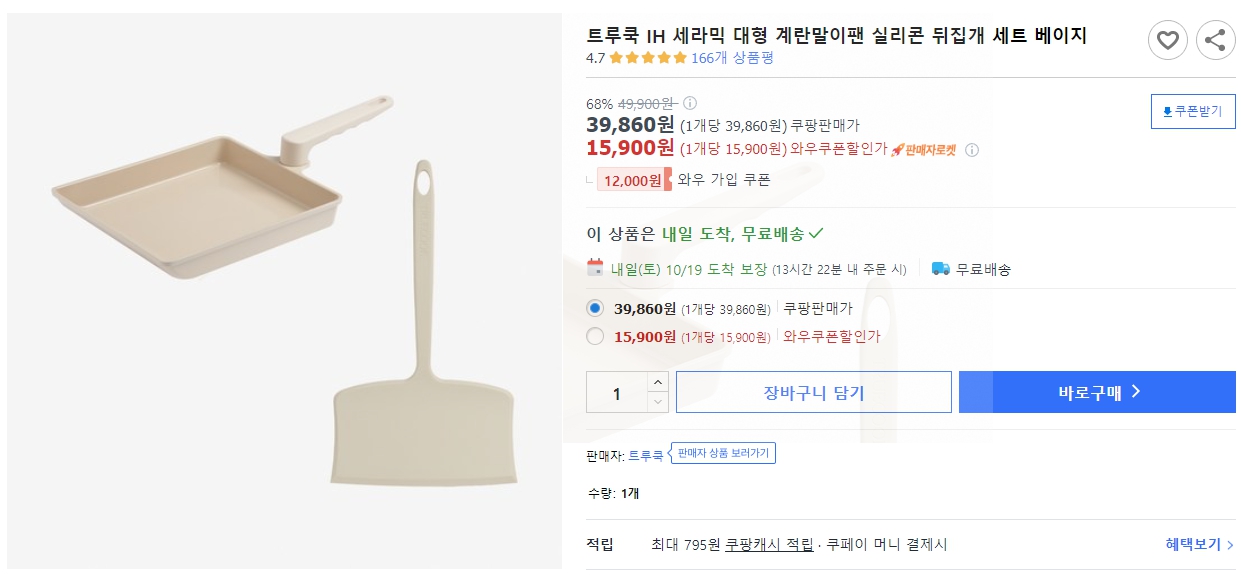This screenshot has width=1241, height=586.
Task: Click the 쿠폰받기 coupon button
Action: tap(1192, 111)
